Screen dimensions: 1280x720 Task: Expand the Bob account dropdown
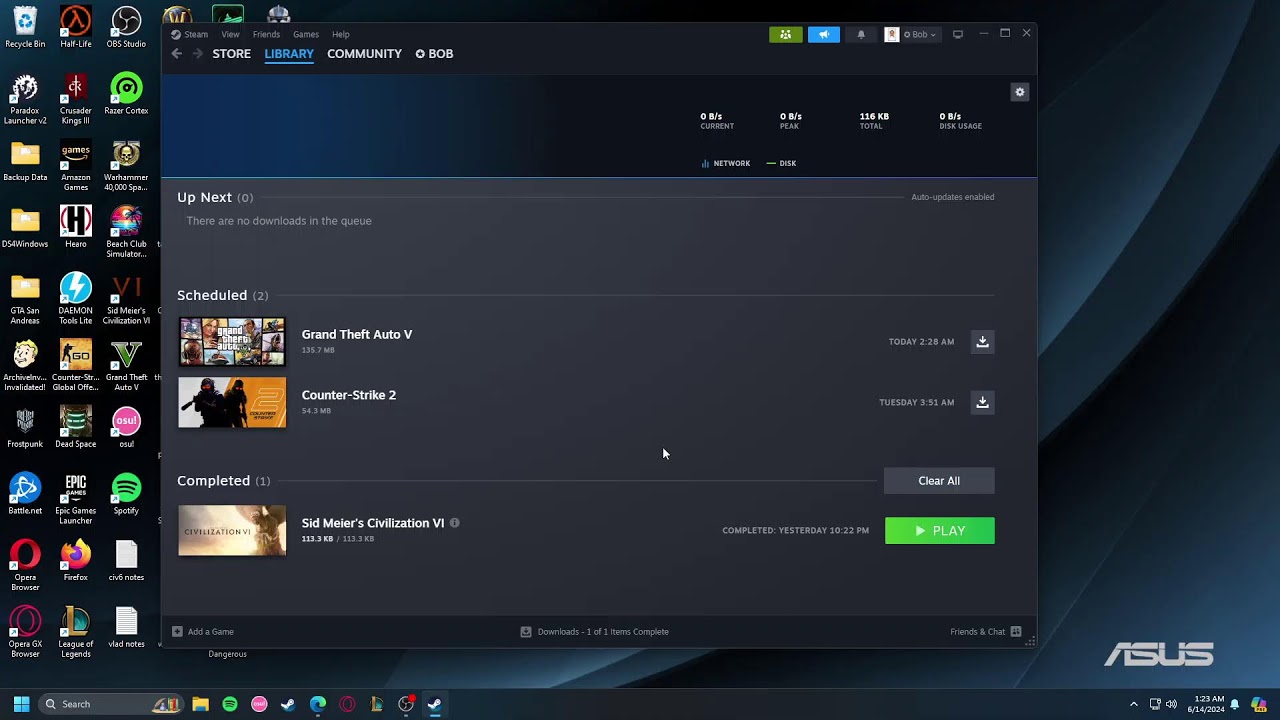(920, 34)
